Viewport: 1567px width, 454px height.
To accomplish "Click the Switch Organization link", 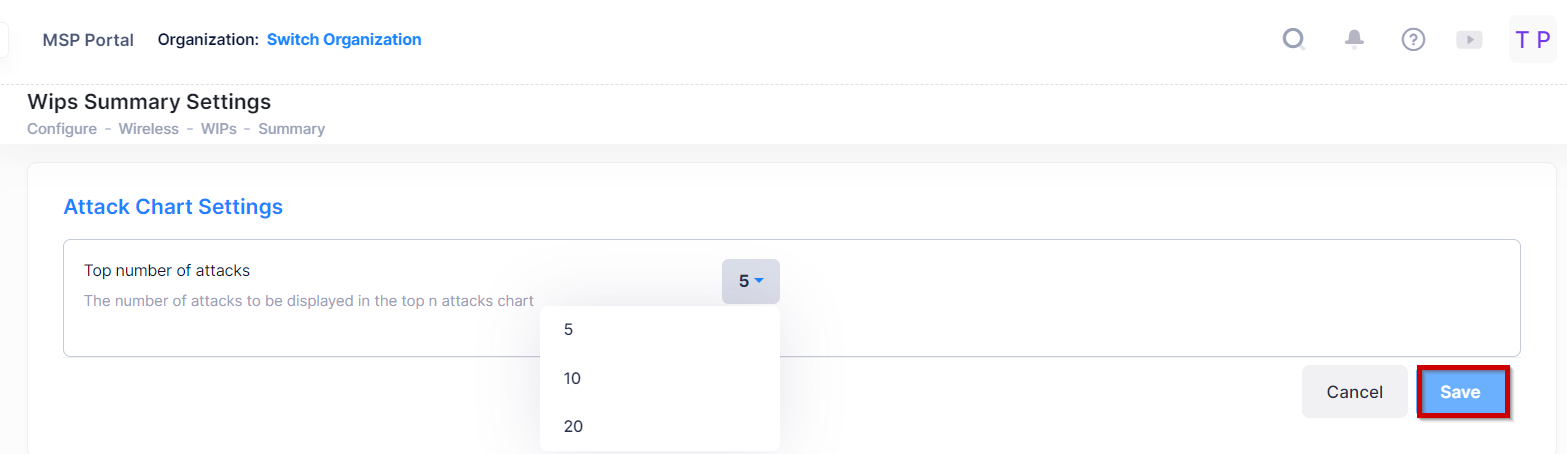I will 344,40.
